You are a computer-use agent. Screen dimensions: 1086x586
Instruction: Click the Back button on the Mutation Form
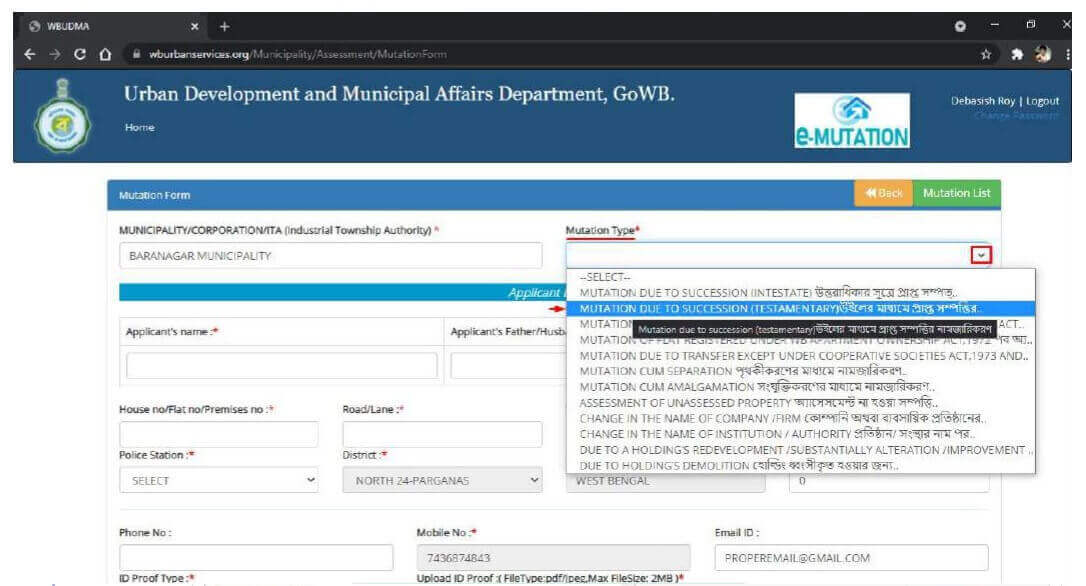tap(884, 195)
